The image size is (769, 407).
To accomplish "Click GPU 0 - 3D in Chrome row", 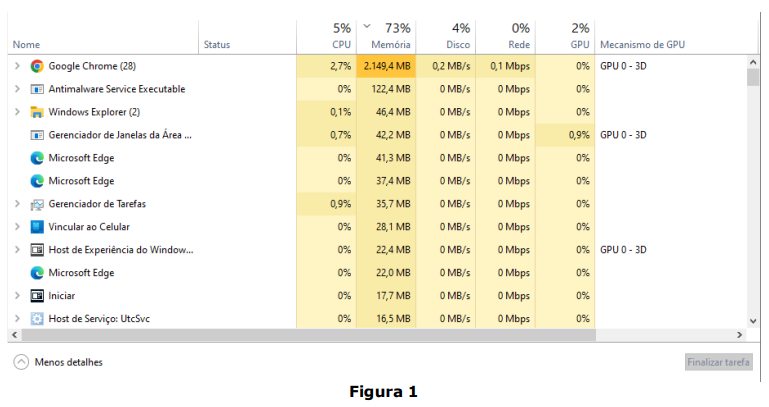I will coord(623,66).
